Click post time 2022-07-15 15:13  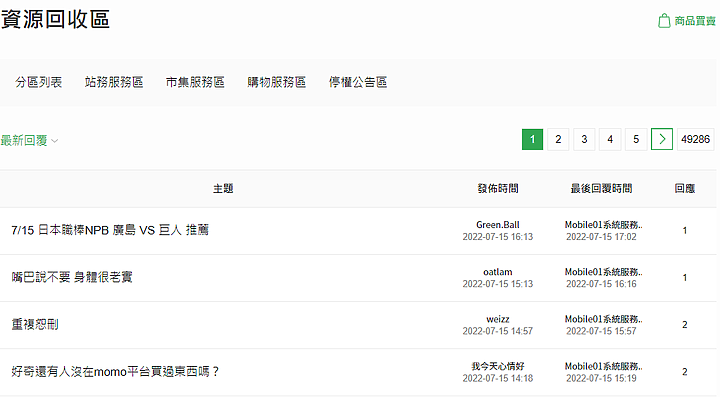[x=498, y=284]
